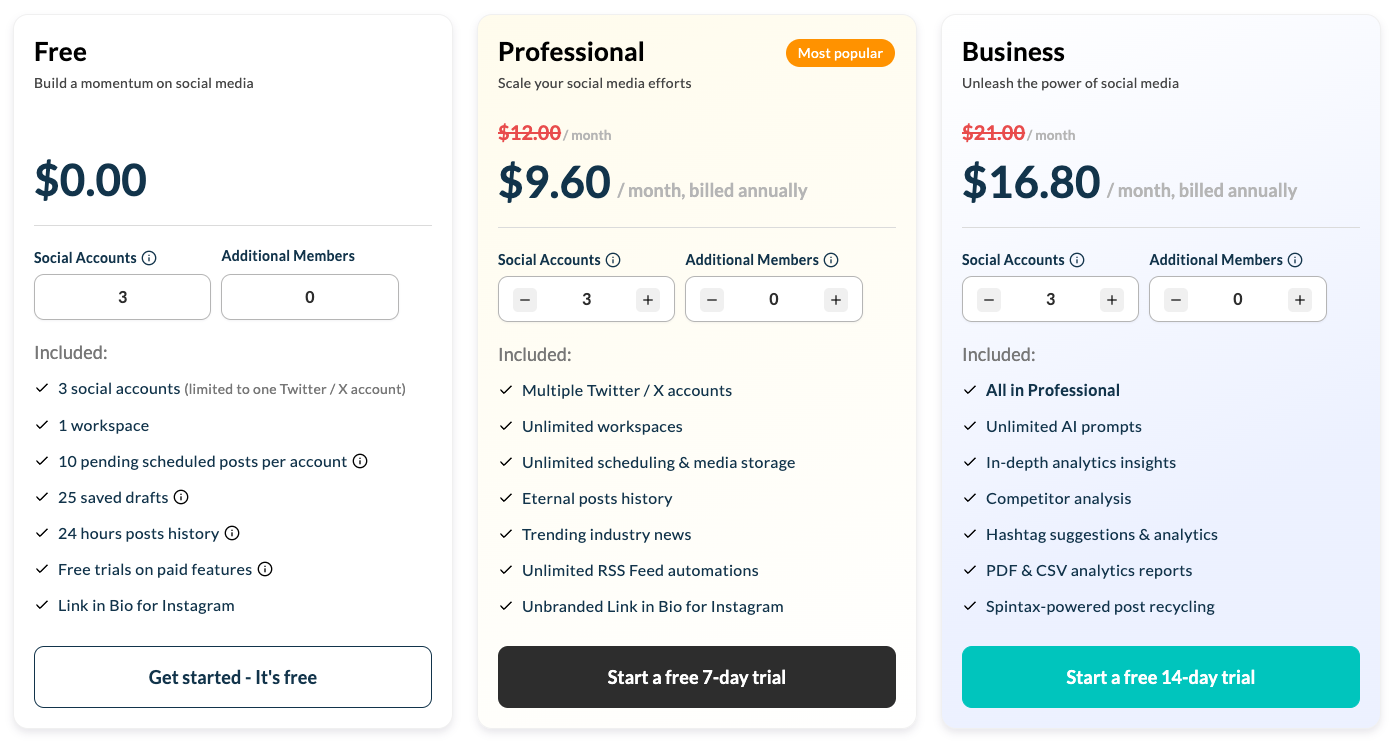Screen dimensions: 1399x747
Task: Add a member to the Business plan with plus
Action: click(1300, 299)
